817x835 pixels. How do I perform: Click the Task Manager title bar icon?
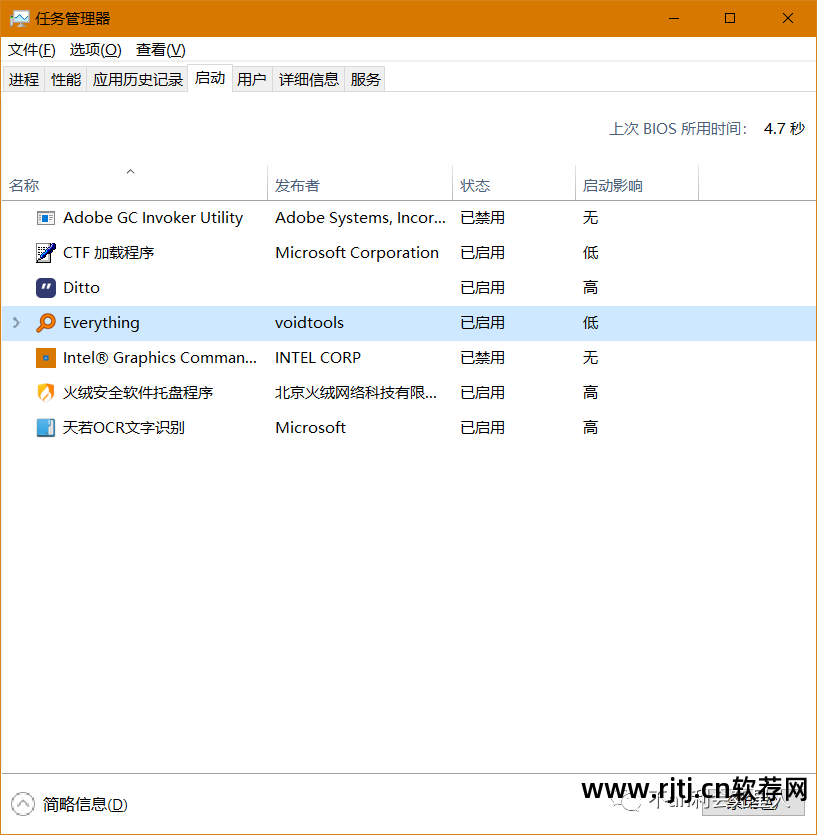[18, 17]
